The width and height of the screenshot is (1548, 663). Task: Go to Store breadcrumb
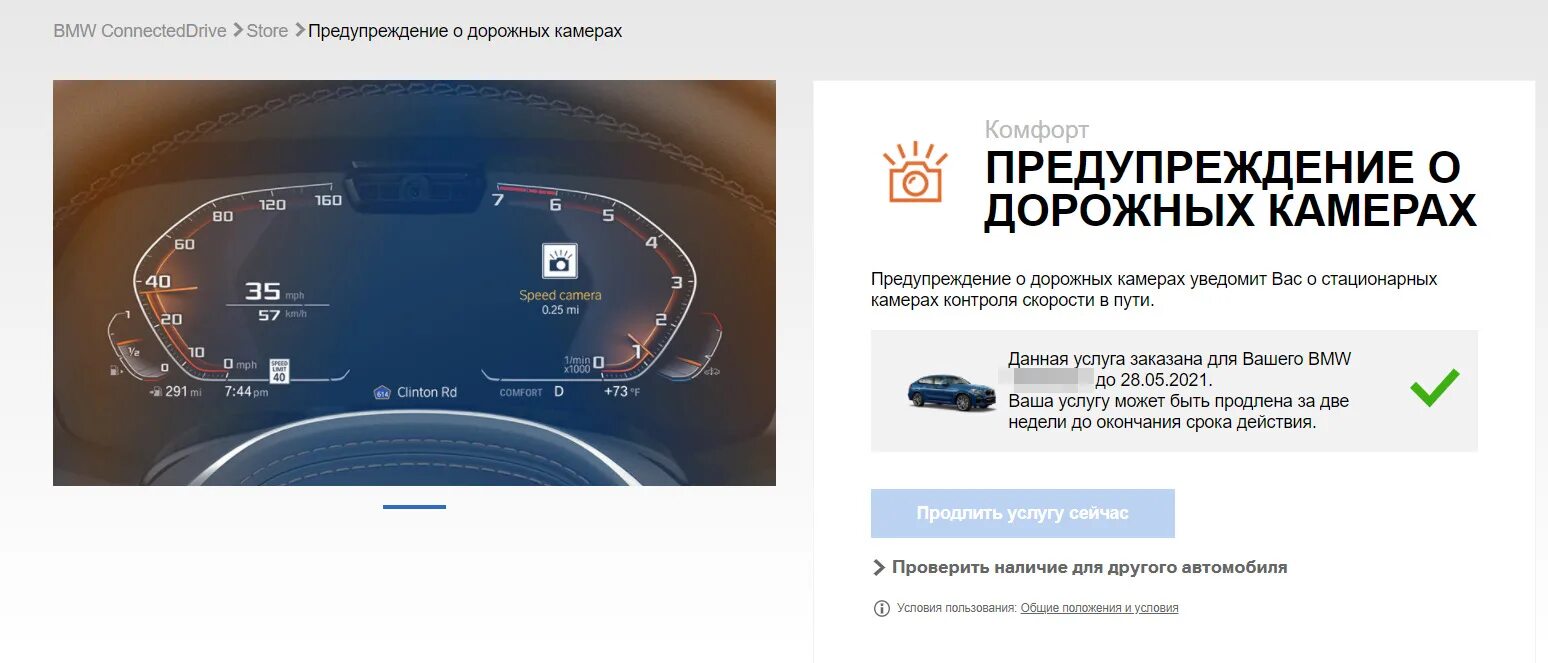267,31
